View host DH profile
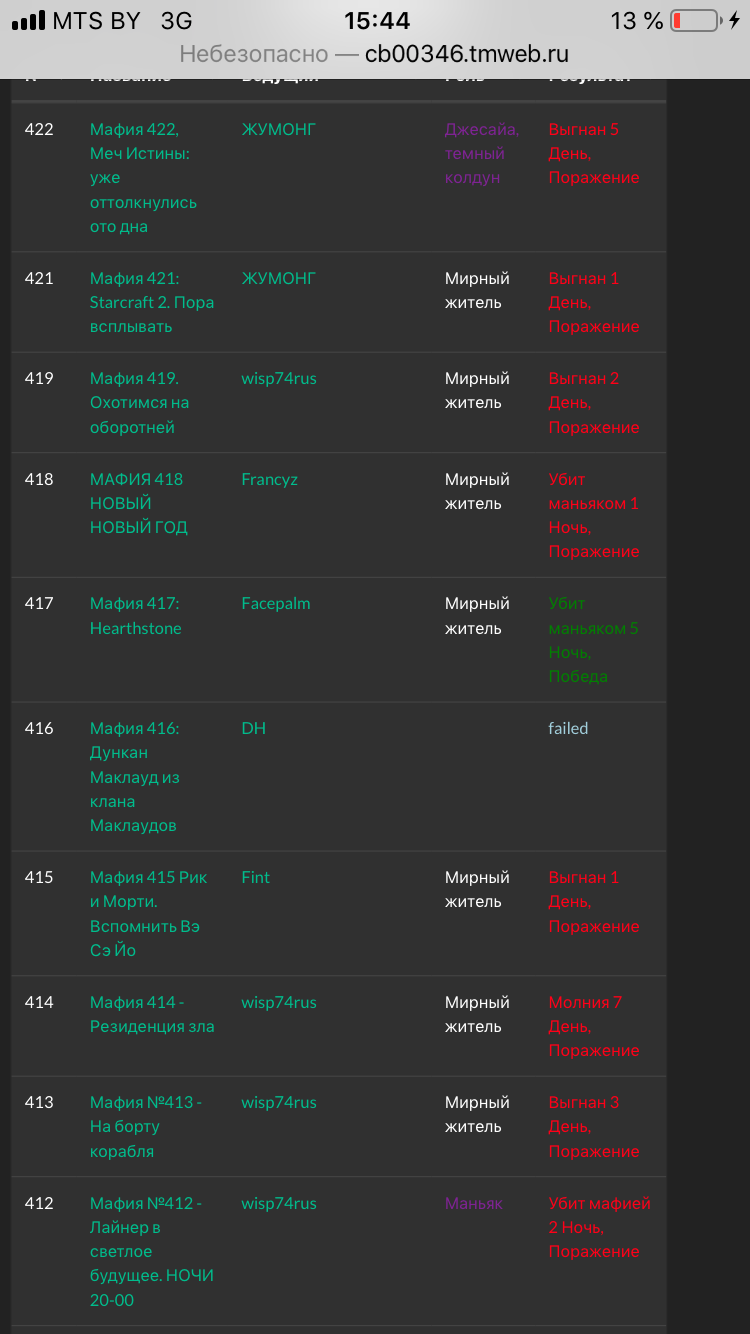This screenshot has height=1334, width=750. point(253,728)
